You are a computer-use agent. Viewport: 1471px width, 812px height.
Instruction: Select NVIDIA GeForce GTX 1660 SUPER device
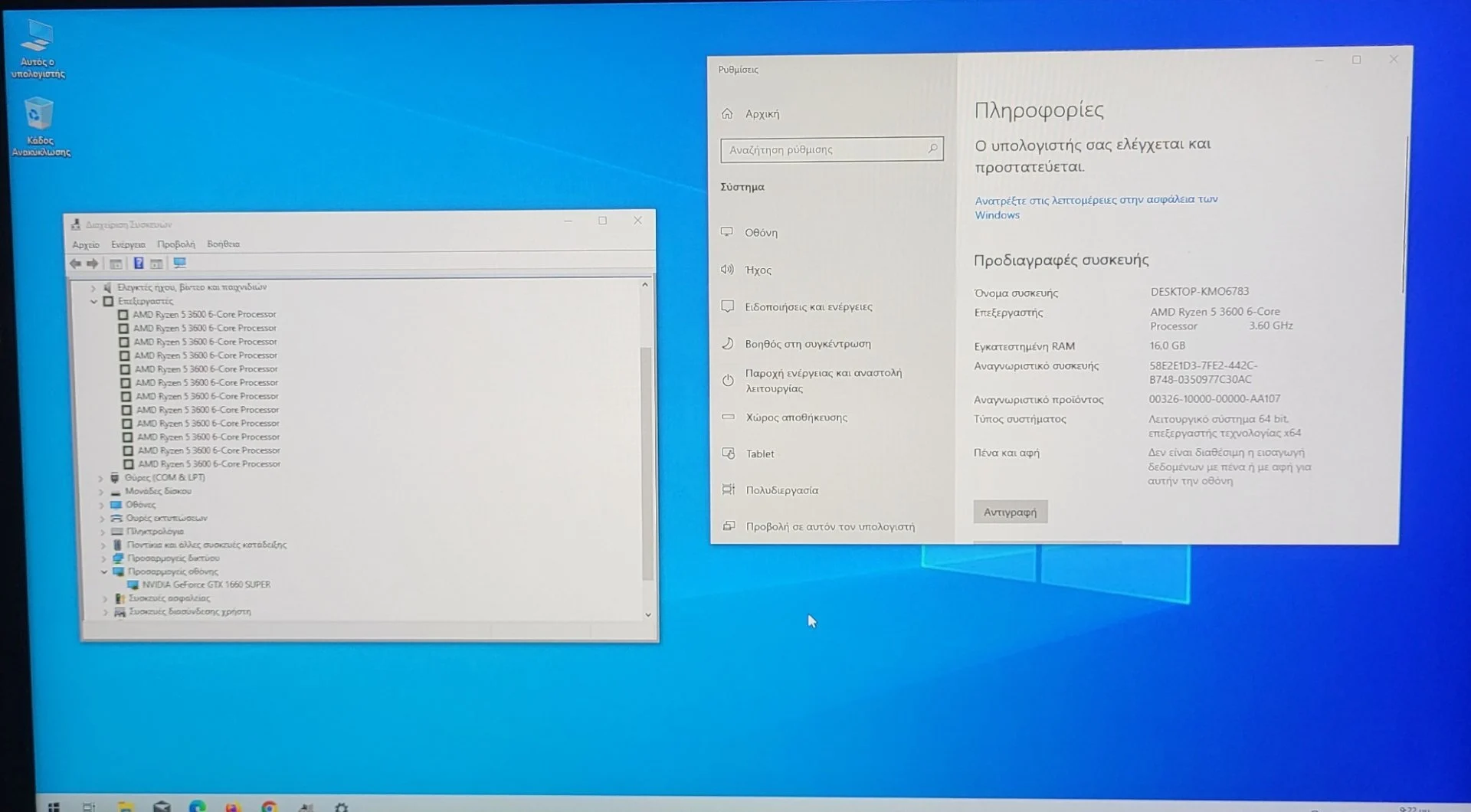click(x=206, y=584)
